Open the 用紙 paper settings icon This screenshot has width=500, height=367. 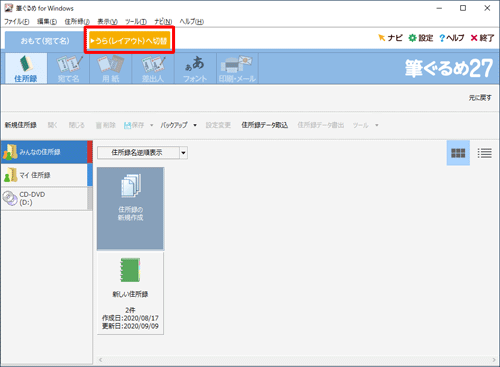(x=111, y=68)
